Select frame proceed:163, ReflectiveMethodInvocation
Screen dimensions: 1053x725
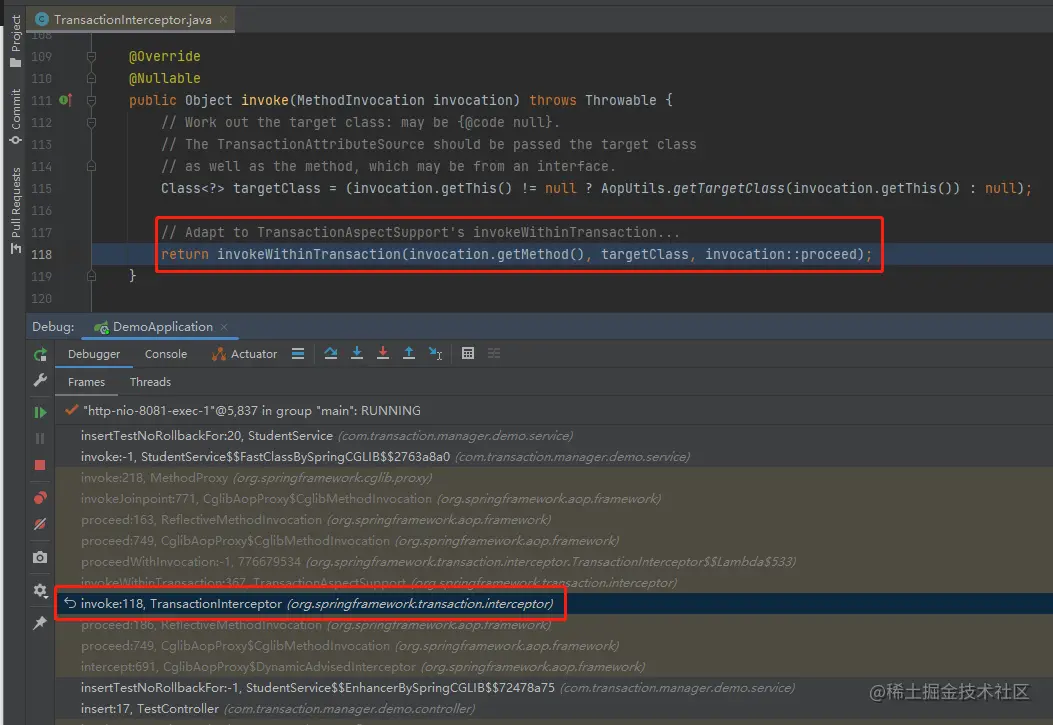553,520
